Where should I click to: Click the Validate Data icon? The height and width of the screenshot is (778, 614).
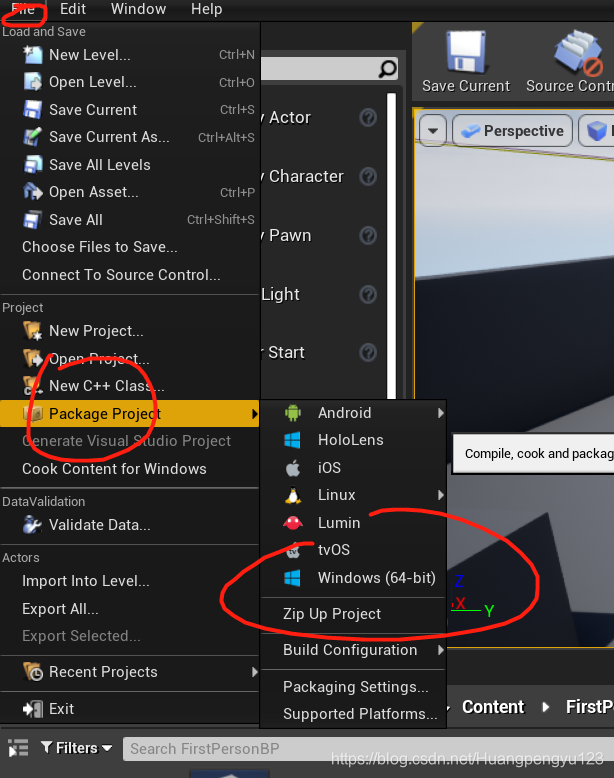coord(33,525)
